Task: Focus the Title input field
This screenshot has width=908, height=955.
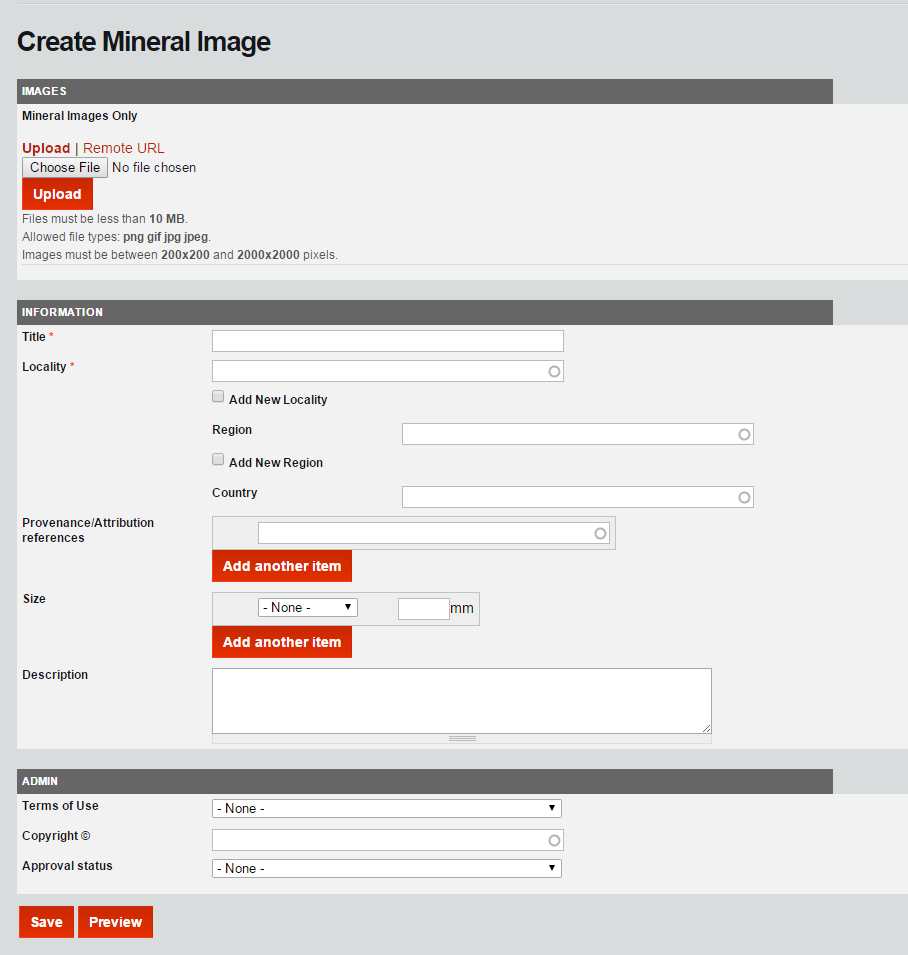Action: [x=388, y=341]
